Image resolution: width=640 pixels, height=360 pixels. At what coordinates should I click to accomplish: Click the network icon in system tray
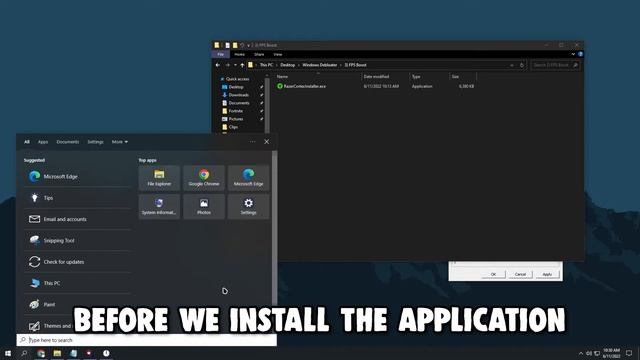[x=597, y=353]
